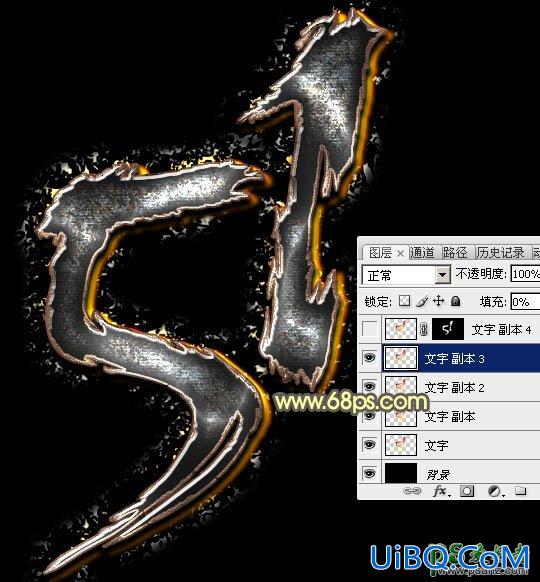Click the 不透明度 100% field

click(525, 274)
